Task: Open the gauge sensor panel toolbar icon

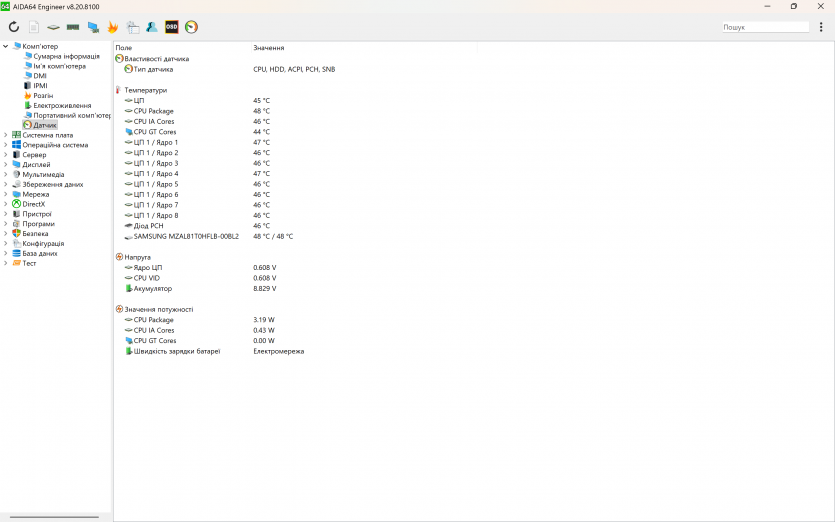Action: [191, 27]
